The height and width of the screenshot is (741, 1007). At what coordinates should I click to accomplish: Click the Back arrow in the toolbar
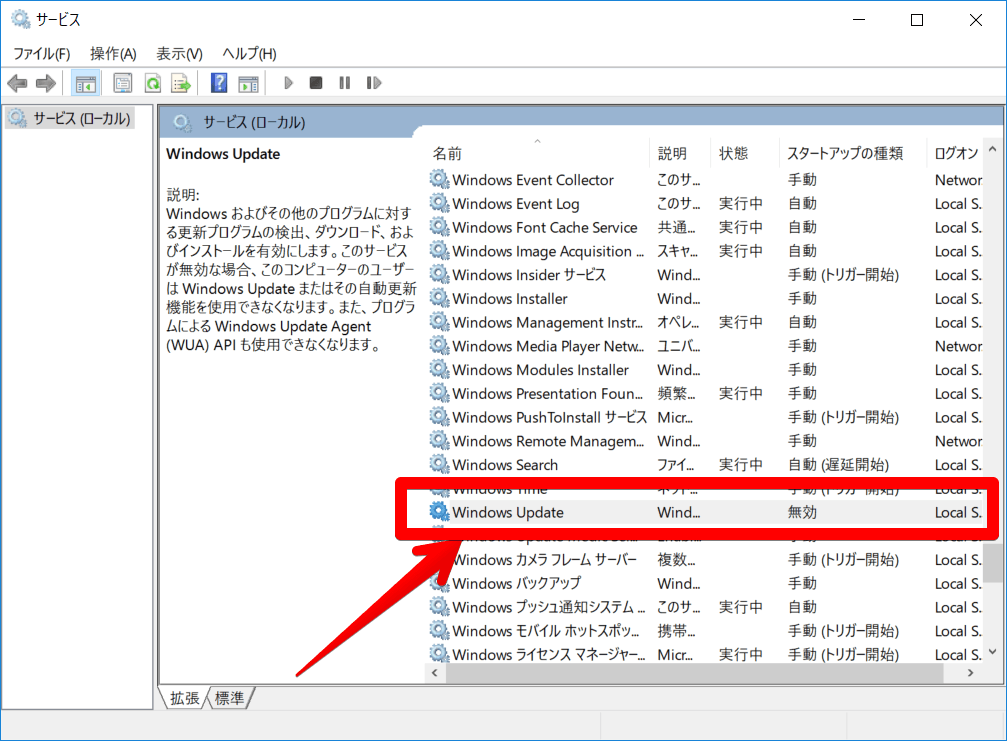17,83
